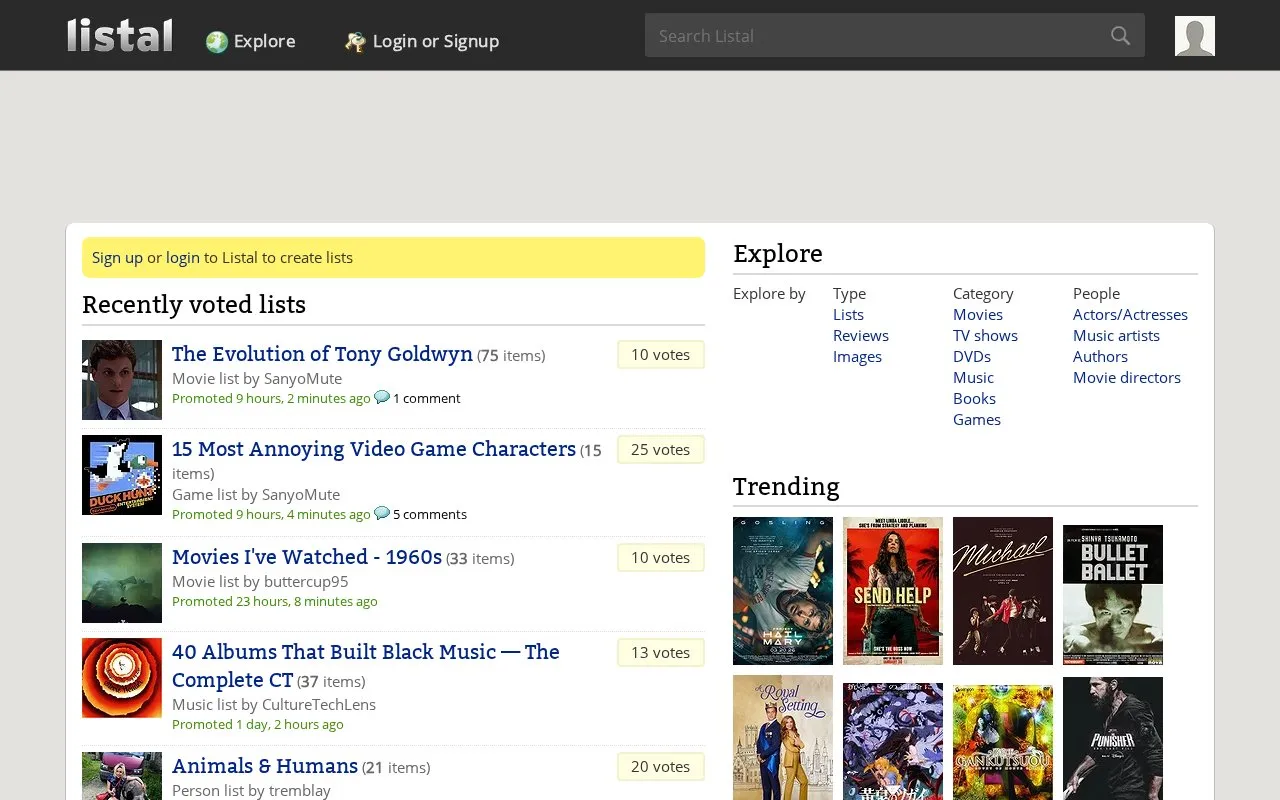This screenshot has height=800, width=1280.
Task: Open Movies I've Watched - 1960s list
Action: [x=307, y=557]
